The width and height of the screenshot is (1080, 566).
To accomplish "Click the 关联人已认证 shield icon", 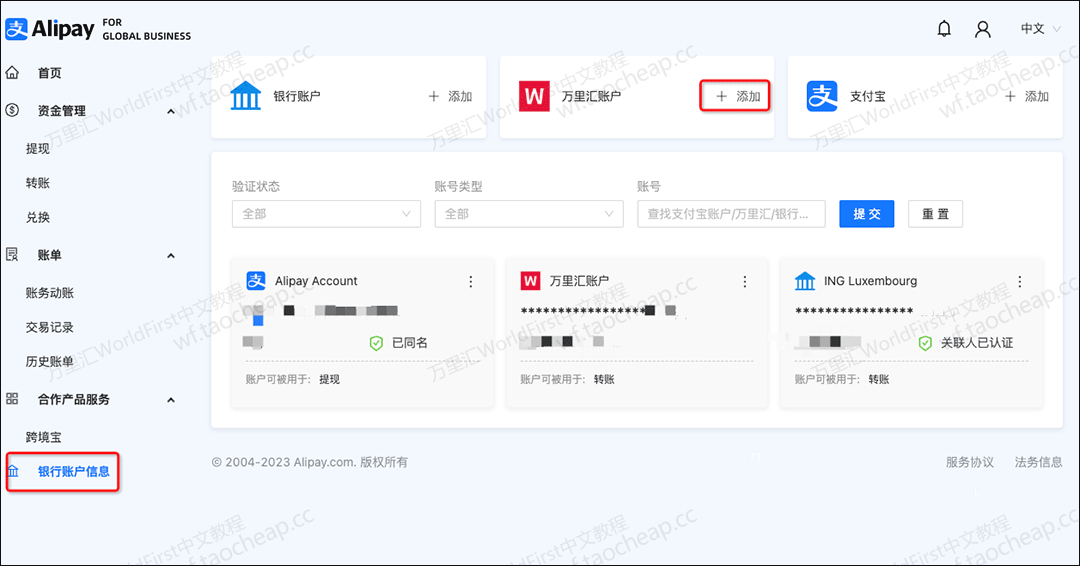I will coord(925,343).
